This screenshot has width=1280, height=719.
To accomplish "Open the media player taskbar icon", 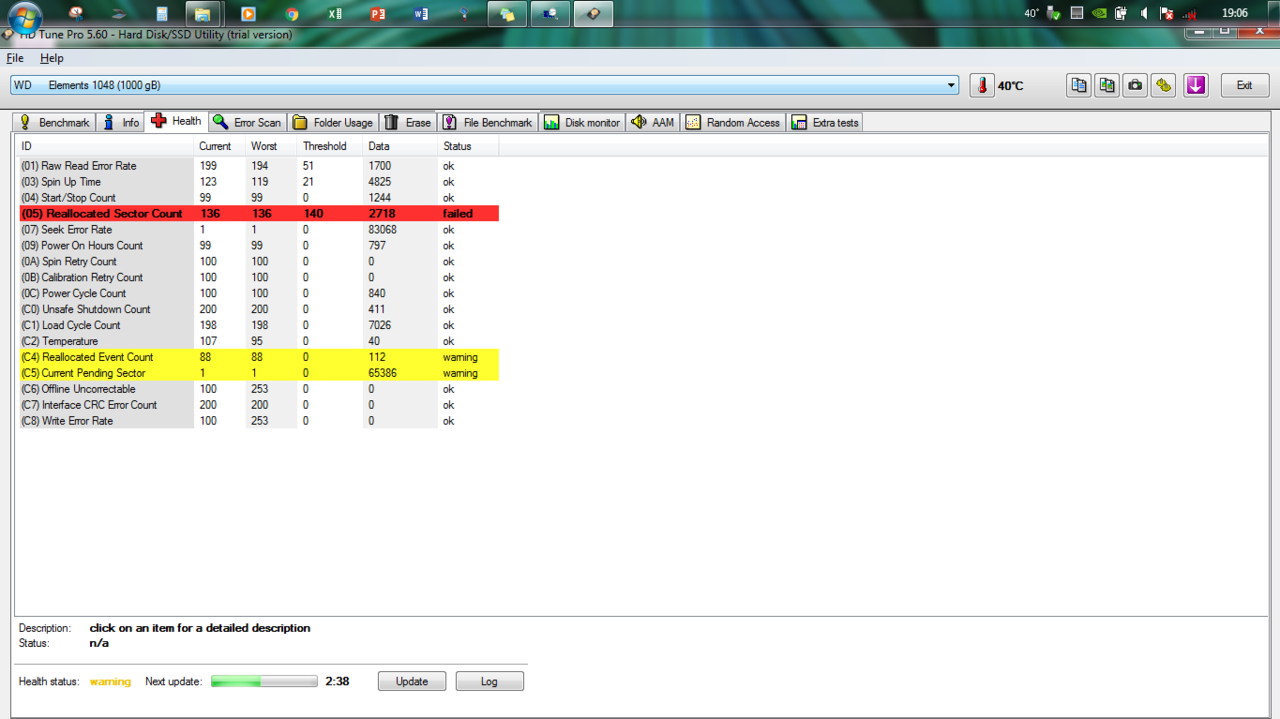I will [x=248, y=14].
